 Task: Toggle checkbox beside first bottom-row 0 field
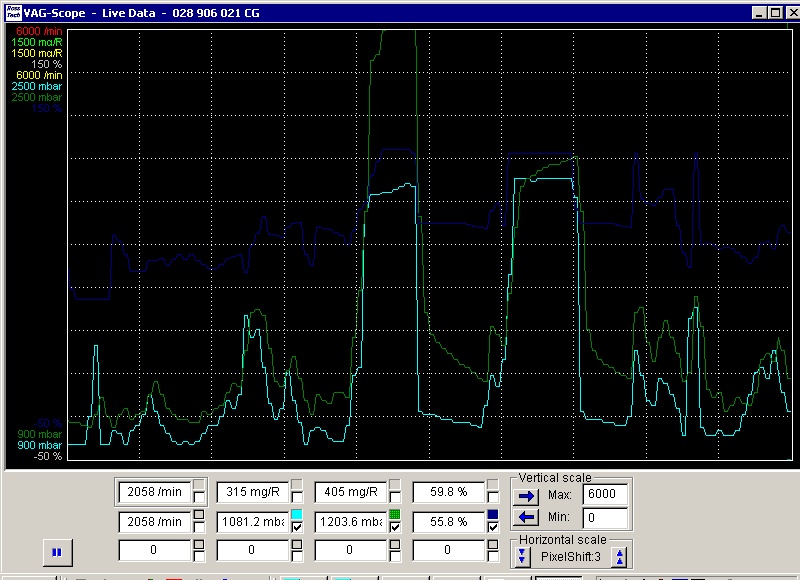199,556
